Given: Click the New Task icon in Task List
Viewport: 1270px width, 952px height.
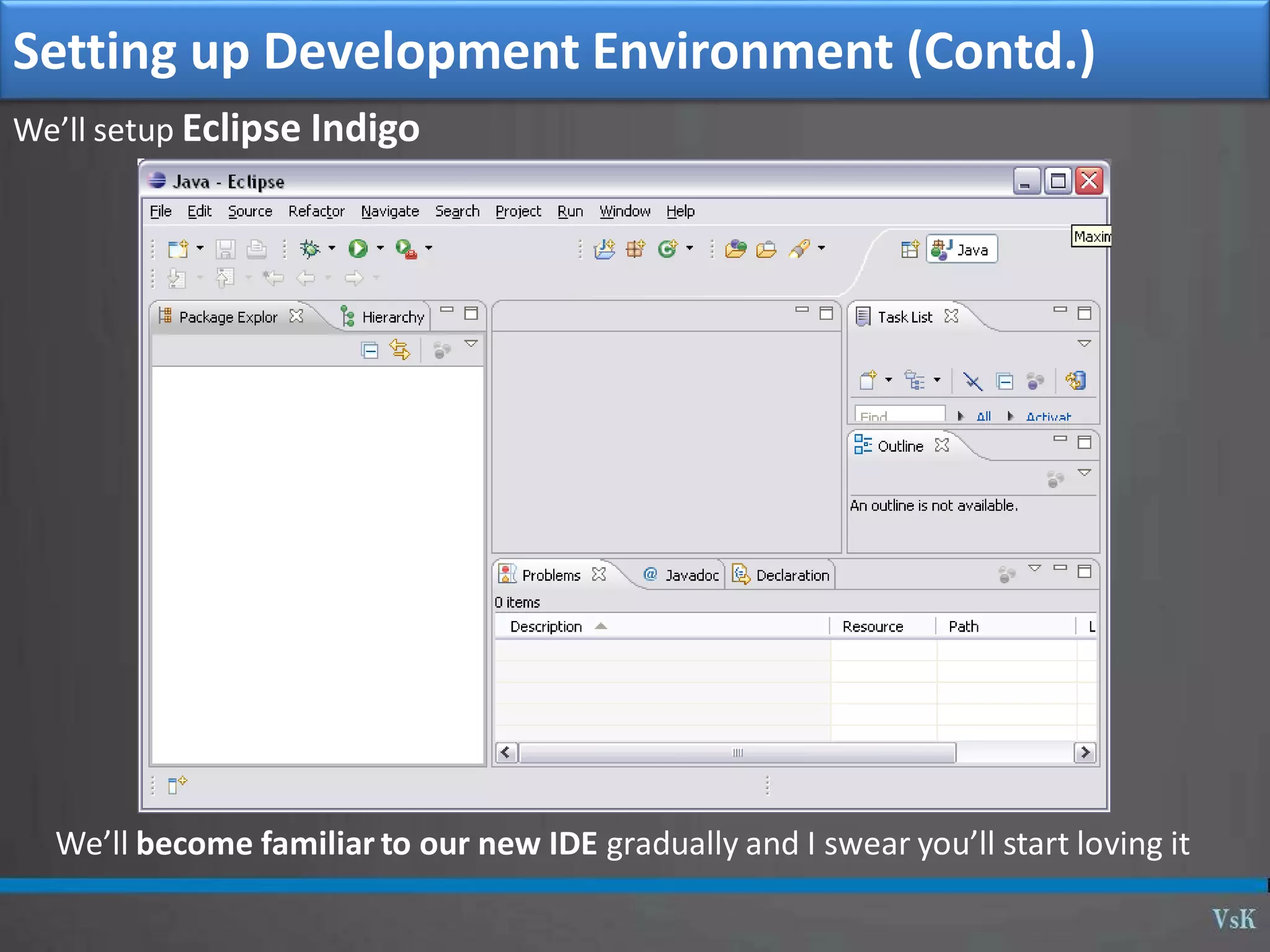Looking at the screenshot, I should click(x=868, y=380).
